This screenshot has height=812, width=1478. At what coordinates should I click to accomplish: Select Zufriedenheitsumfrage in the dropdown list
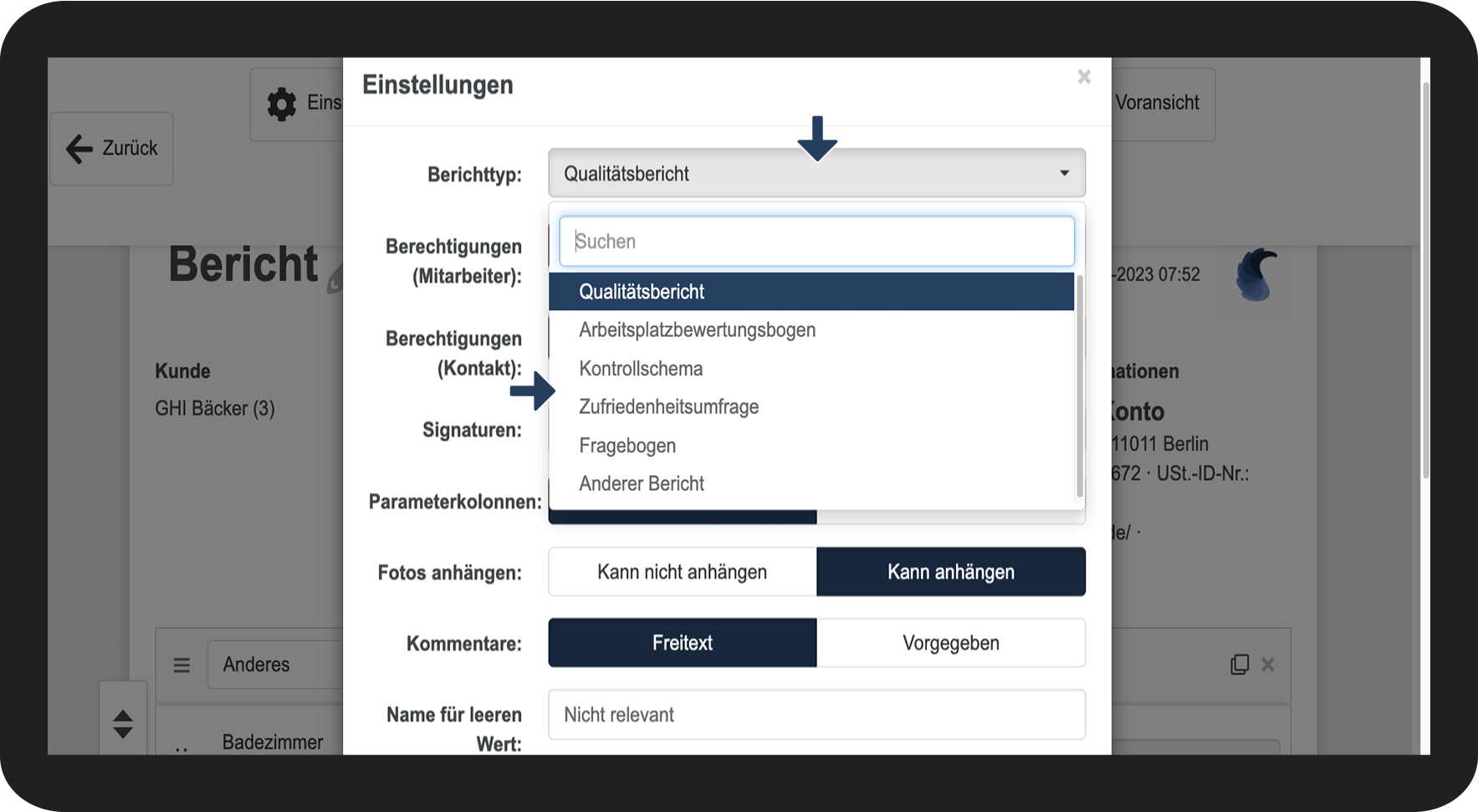(x=668, y=407)
